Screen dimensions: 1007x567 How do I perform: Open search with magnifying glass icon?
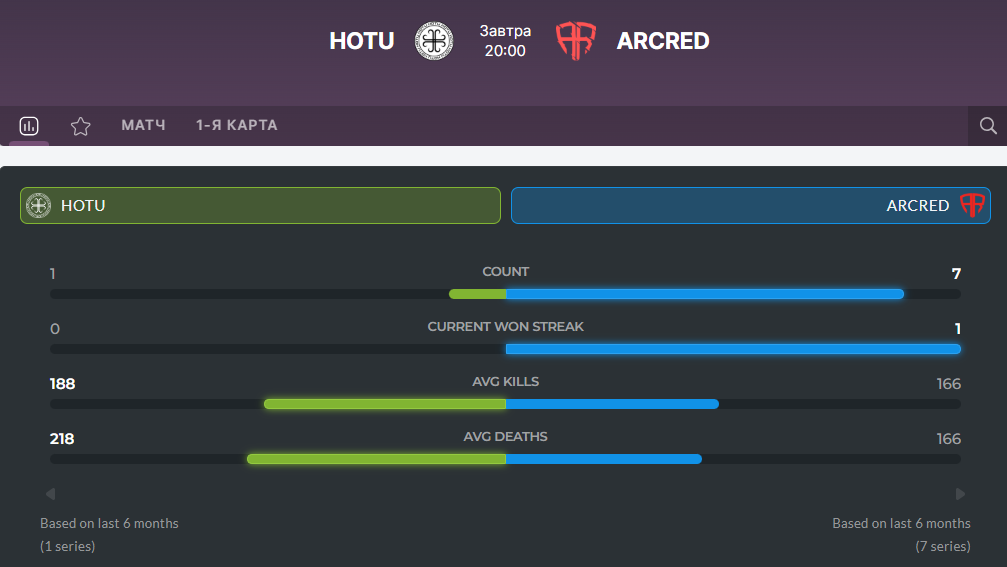point(988,126)
